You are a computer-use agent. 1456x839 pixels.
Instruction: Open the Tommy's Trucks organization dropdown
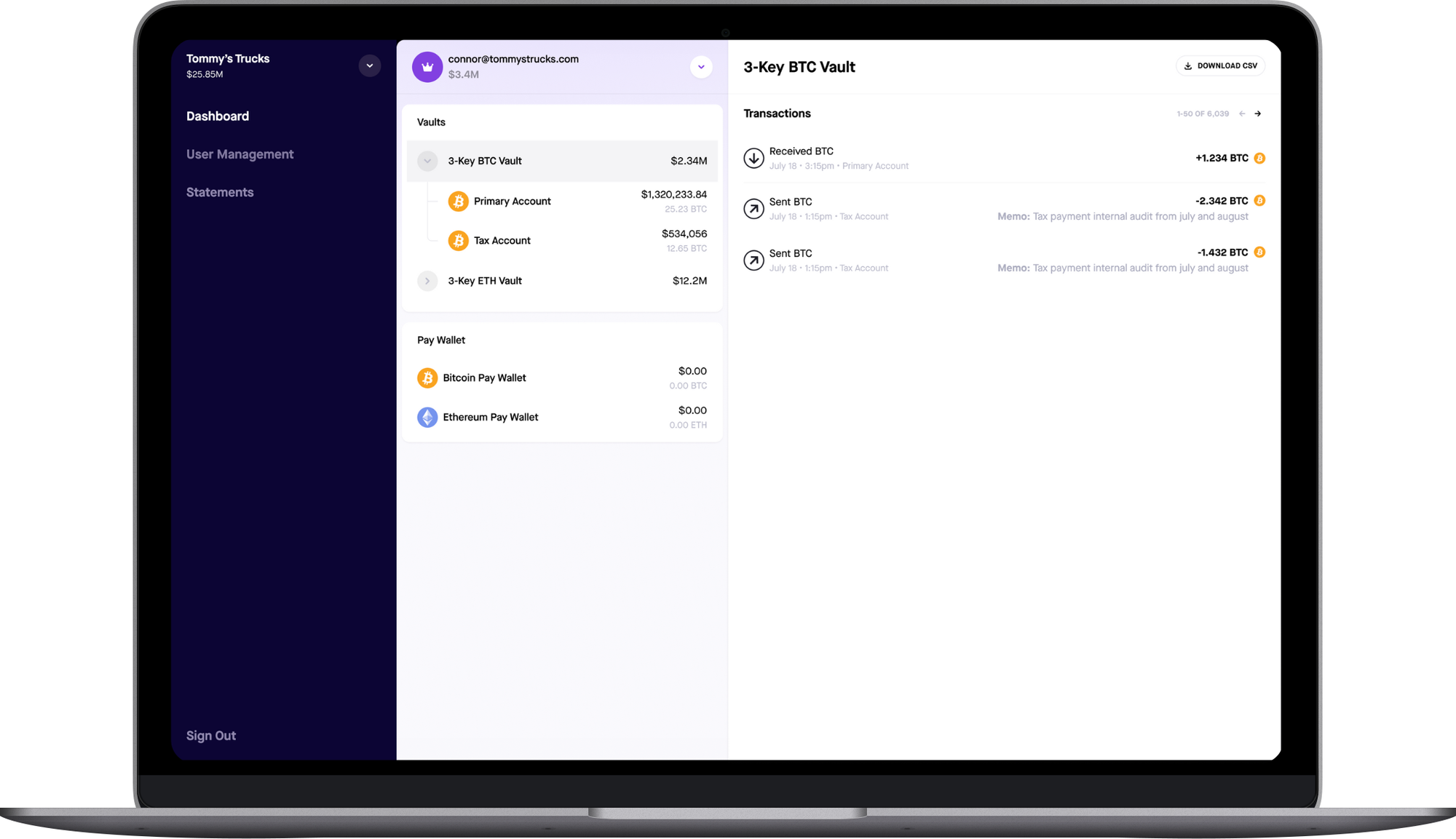click(369, 65)
